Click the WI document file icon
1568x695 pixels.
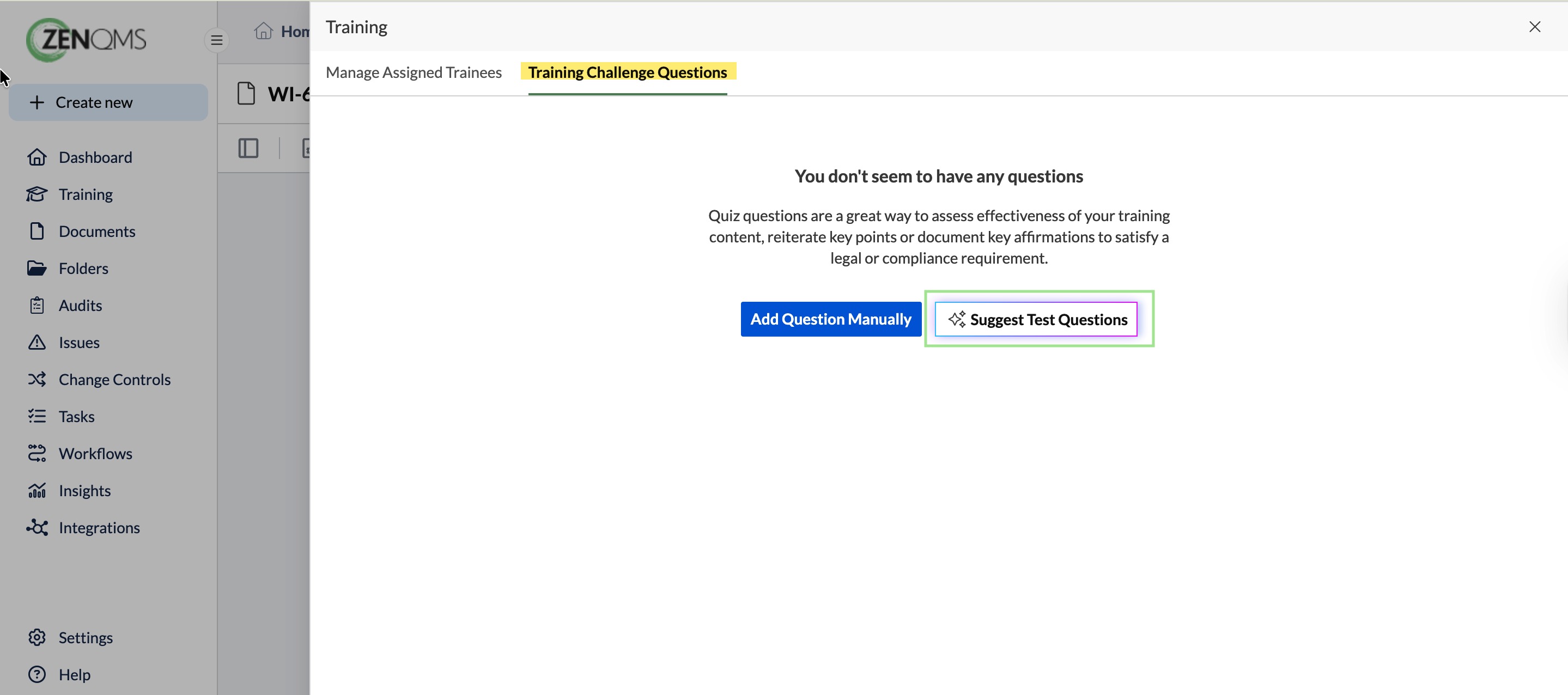[246, 94]
